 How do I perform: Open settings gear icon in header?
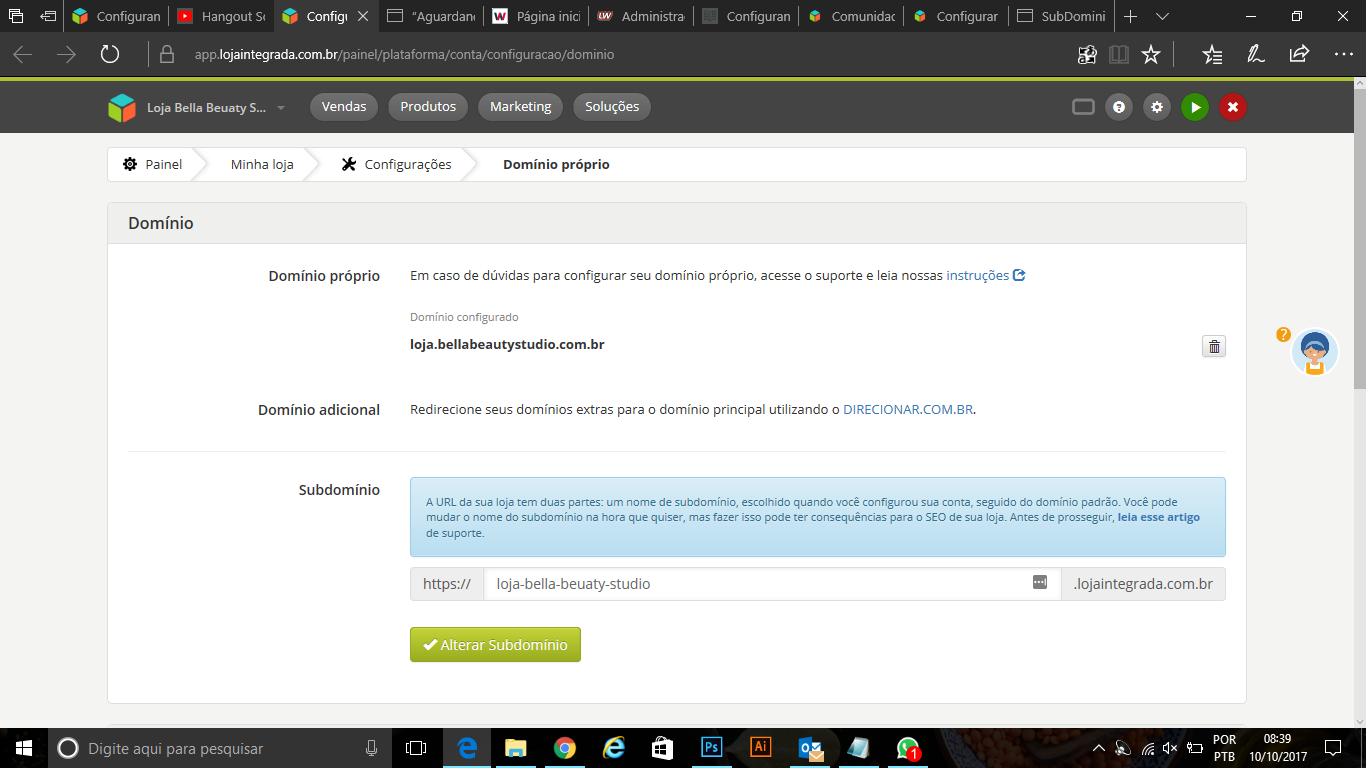pos(1157,107)
